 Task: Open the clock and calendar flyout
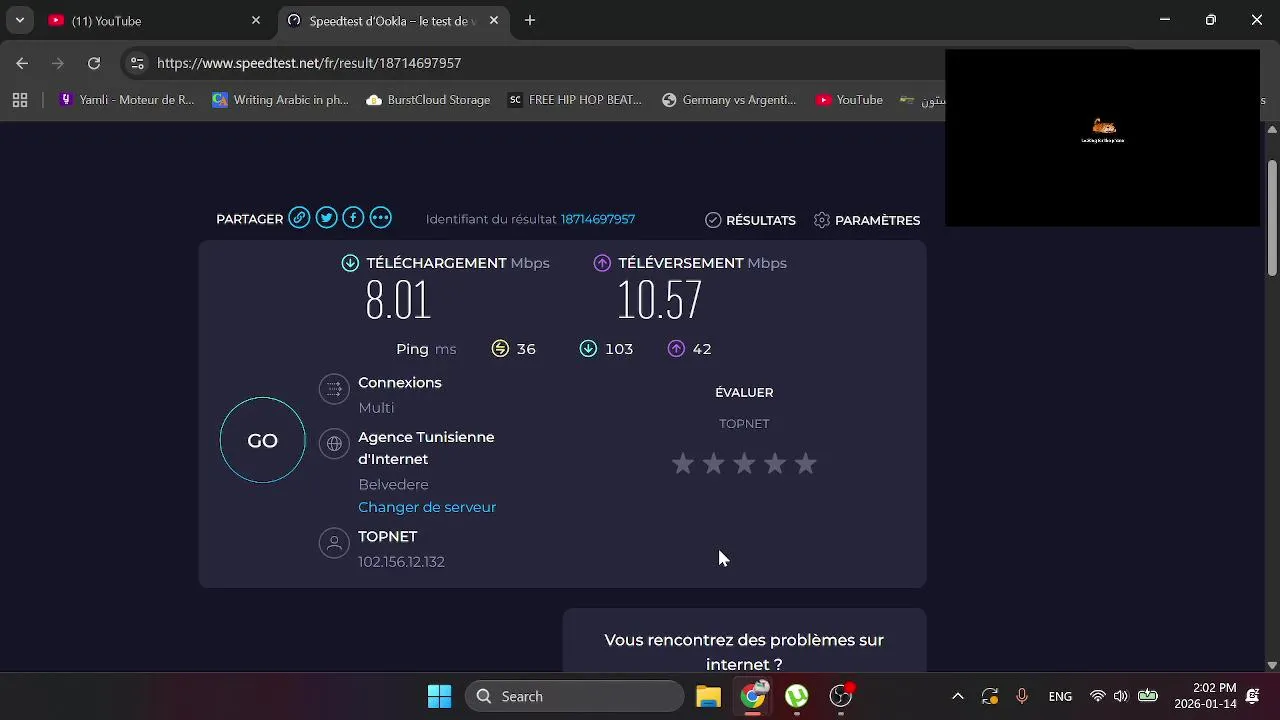click(x=1206, y=696)
